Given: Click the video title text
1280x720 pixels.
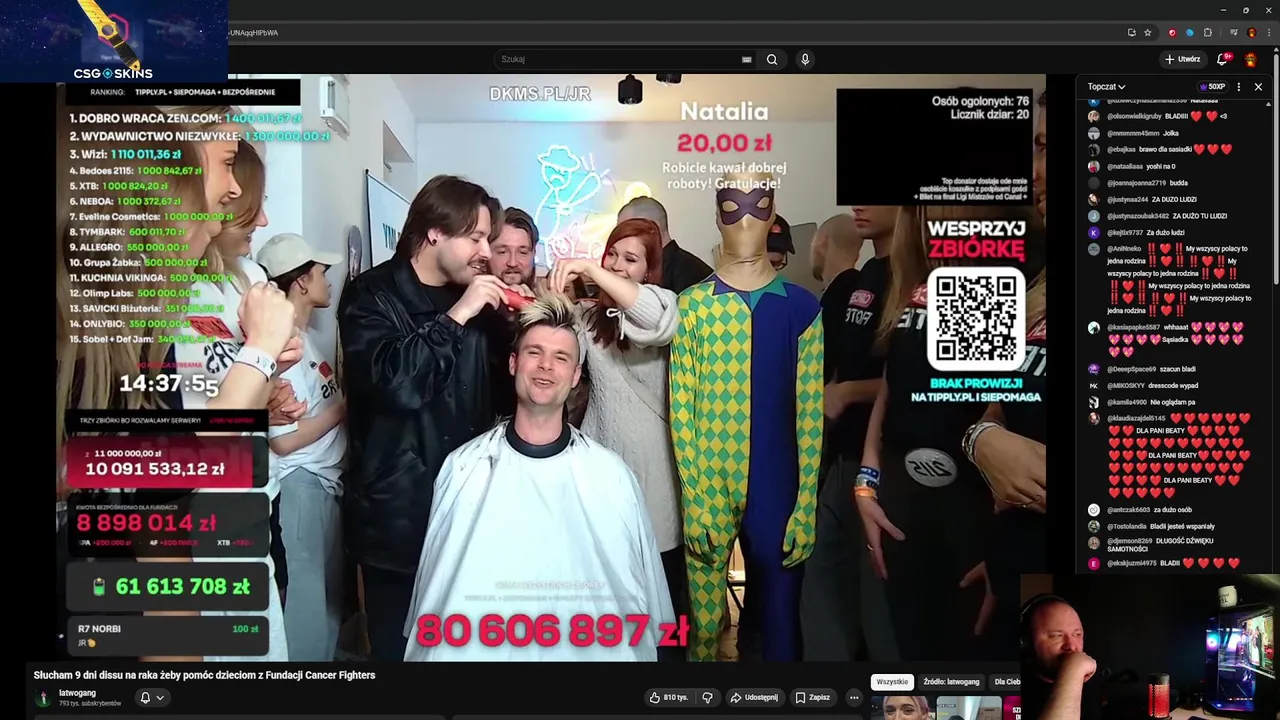Looking at the screenshot, I should tap(204, 675).
